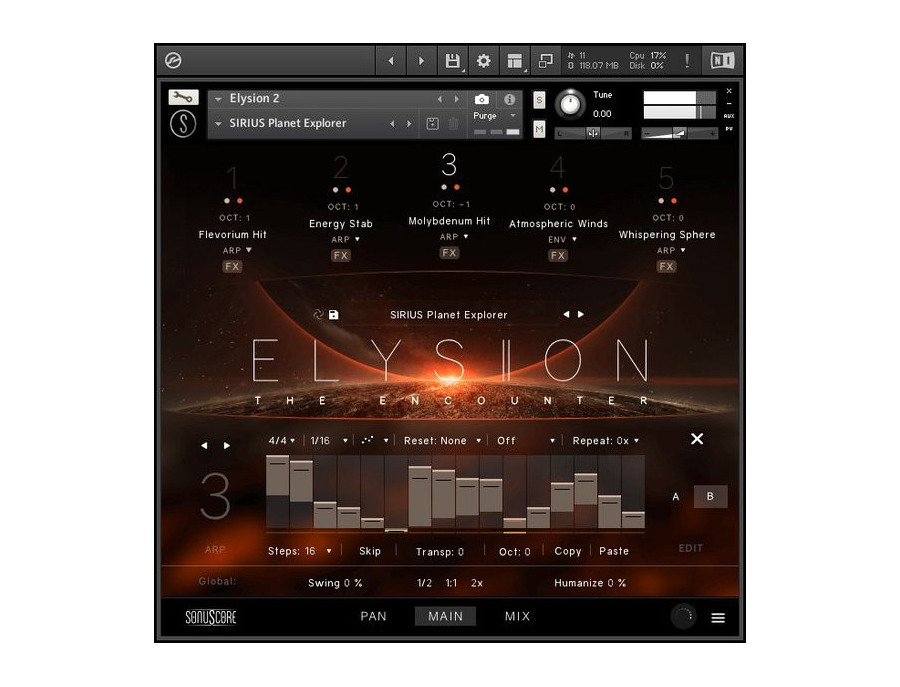This screenshot has width=900, height=687.
Task: Select layer 5 number
Action: (666, 177)
